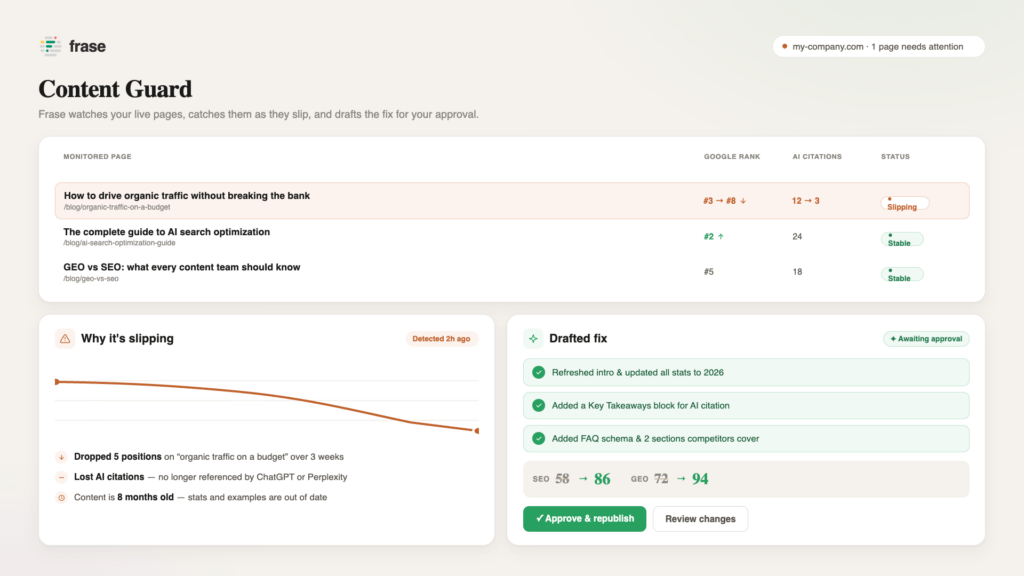Image resolution: width=1024 pixels, height=576 pixels.
Task: Click the Status column header
Action: click(x=895, y=157)
